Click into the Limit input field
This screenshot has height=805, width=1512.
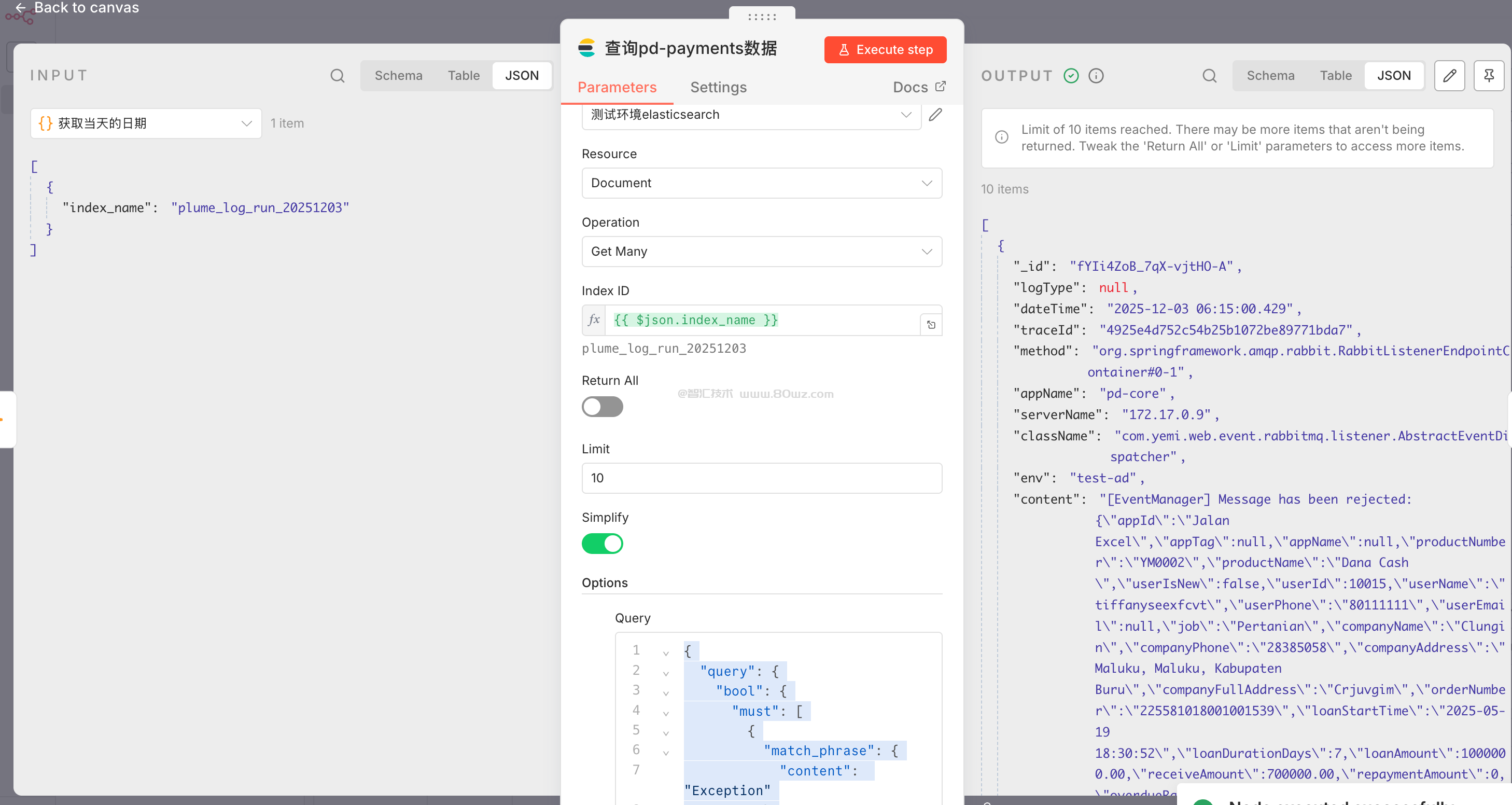tap(761, 478)
